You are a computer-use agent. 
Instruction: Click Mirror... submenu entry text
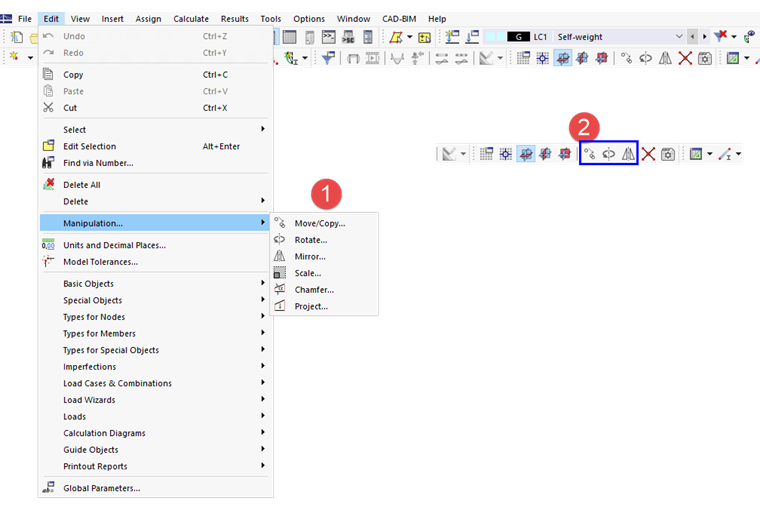click(310, 257)
